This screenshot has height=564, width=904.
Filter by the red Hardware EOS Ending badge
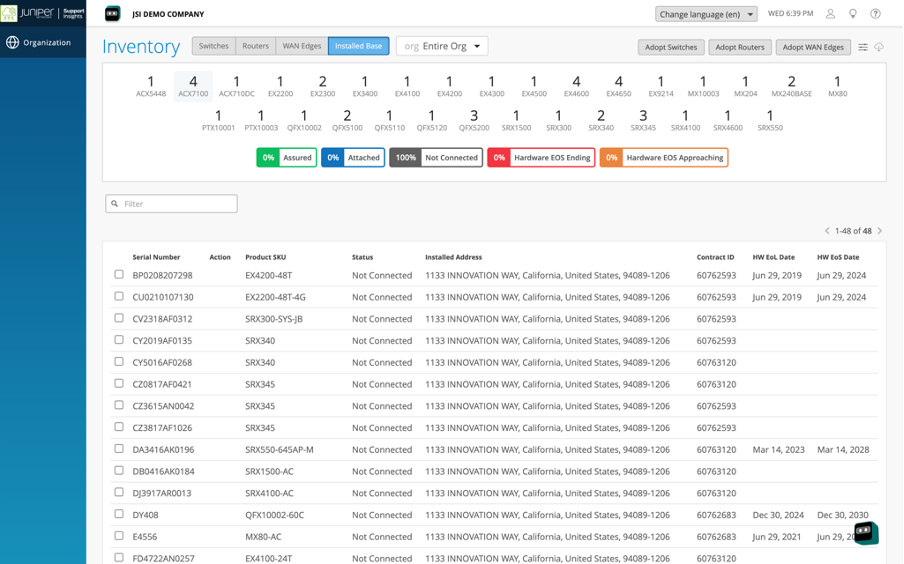(x=541, y=158)
